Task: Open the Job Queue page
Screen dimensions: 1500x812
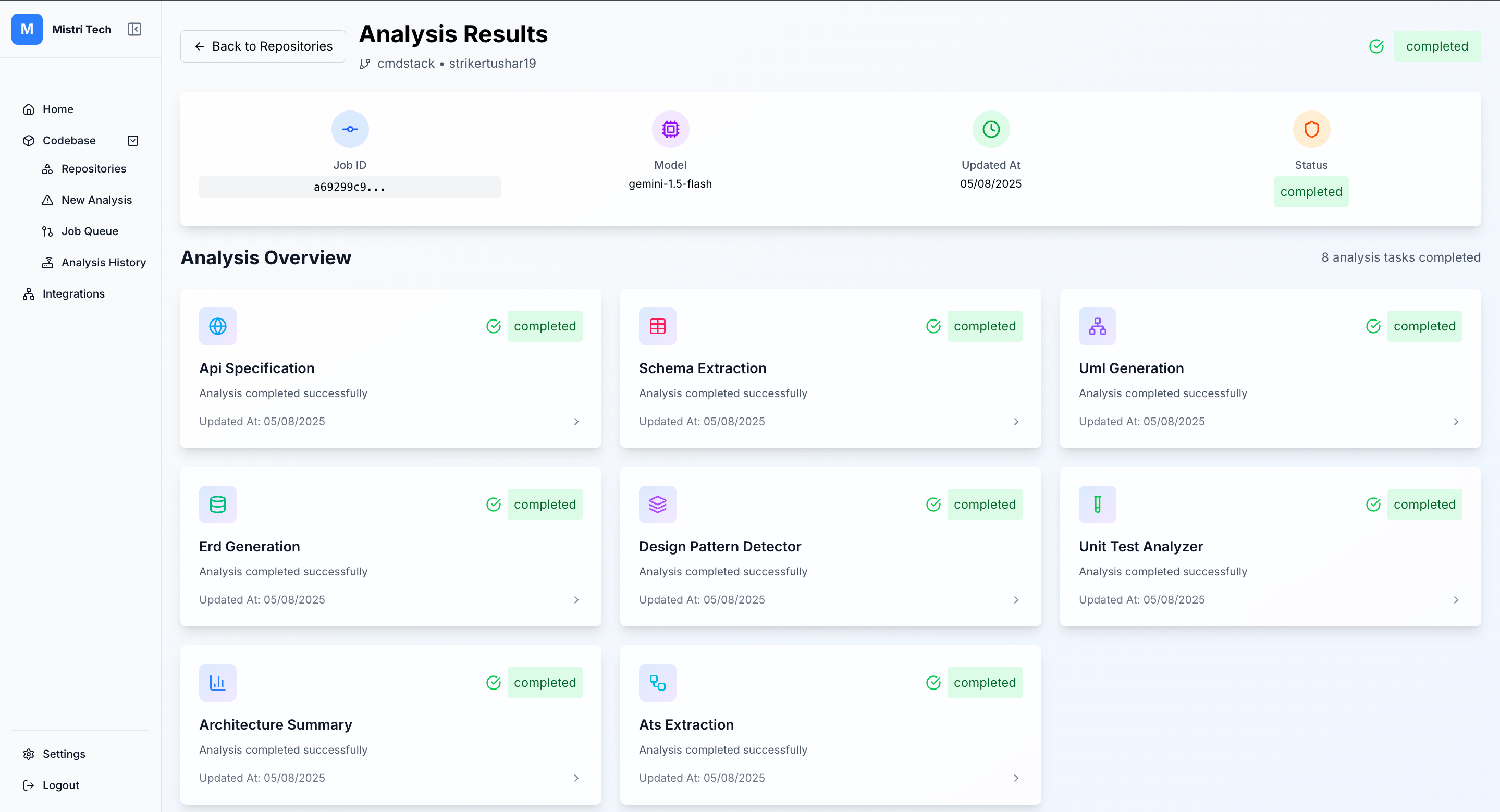Action: pyautogui.click(x=90, y=231)
